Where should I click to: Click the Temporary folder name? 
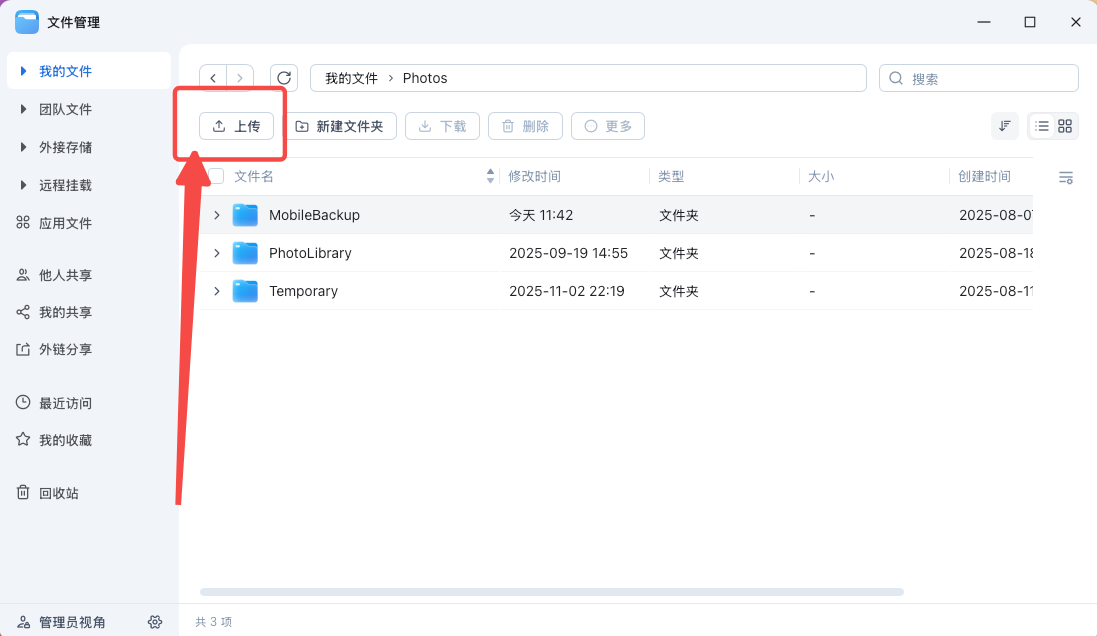pos(303,291)
